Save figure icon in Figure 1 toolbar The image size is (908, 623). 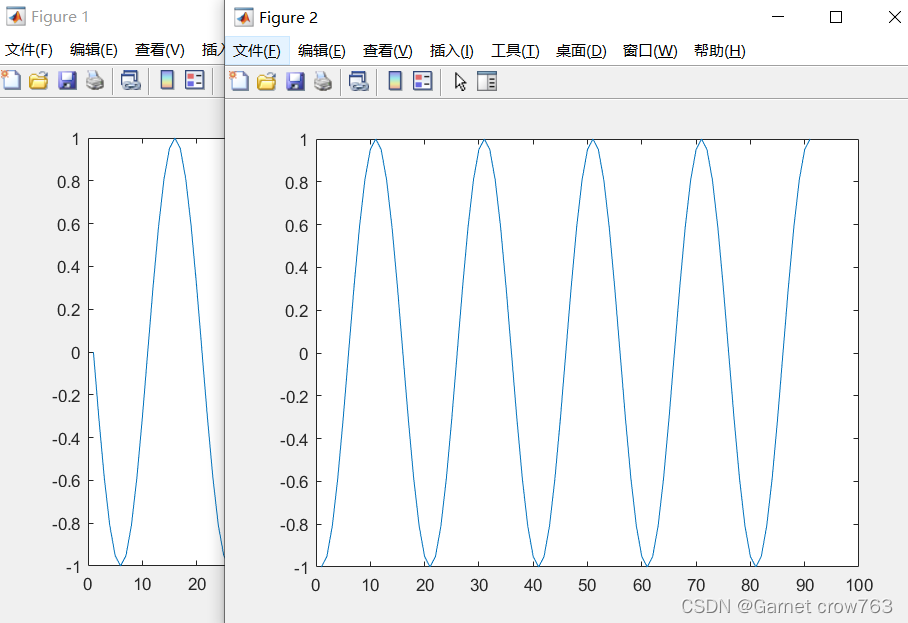[x=67, y=80]
